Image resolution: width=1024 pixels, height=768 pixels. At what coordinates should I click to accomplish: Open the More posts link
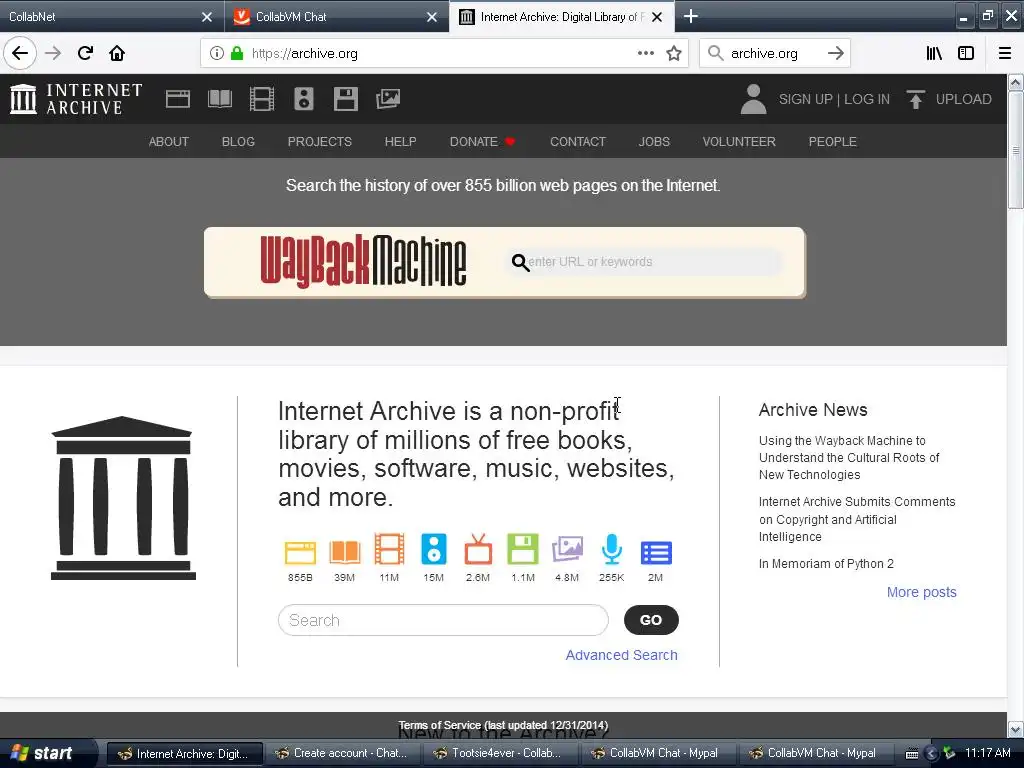point(921,592)
